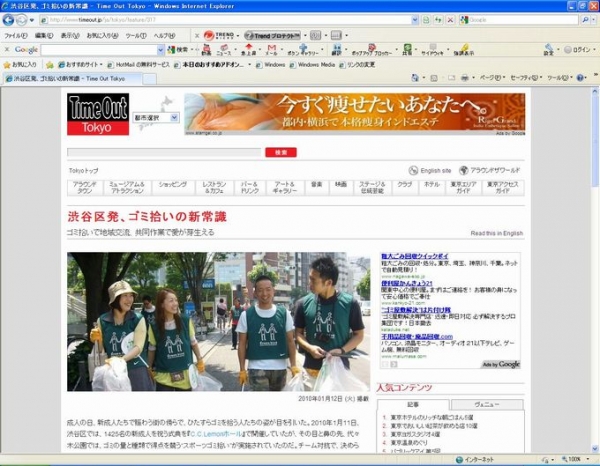Click the Sidewiki icon in Google Toolbar
The height and width of the screenshot is (466, 600).
pyautogui.click(x=432, y=50)
